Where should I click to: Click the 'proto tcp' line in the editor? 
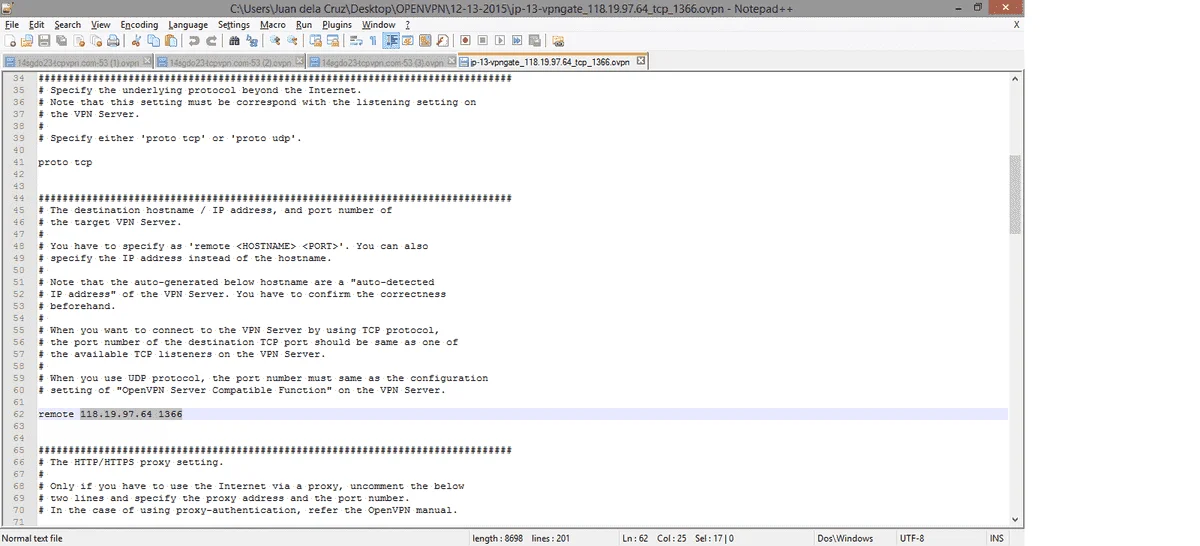pos(65,162)
